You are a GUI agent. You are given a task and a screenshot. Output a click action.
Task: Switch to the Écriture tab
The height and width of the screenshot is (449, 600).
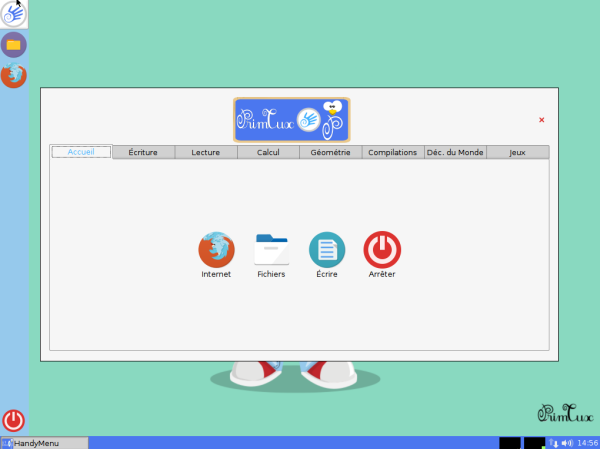tap(143, 152)
